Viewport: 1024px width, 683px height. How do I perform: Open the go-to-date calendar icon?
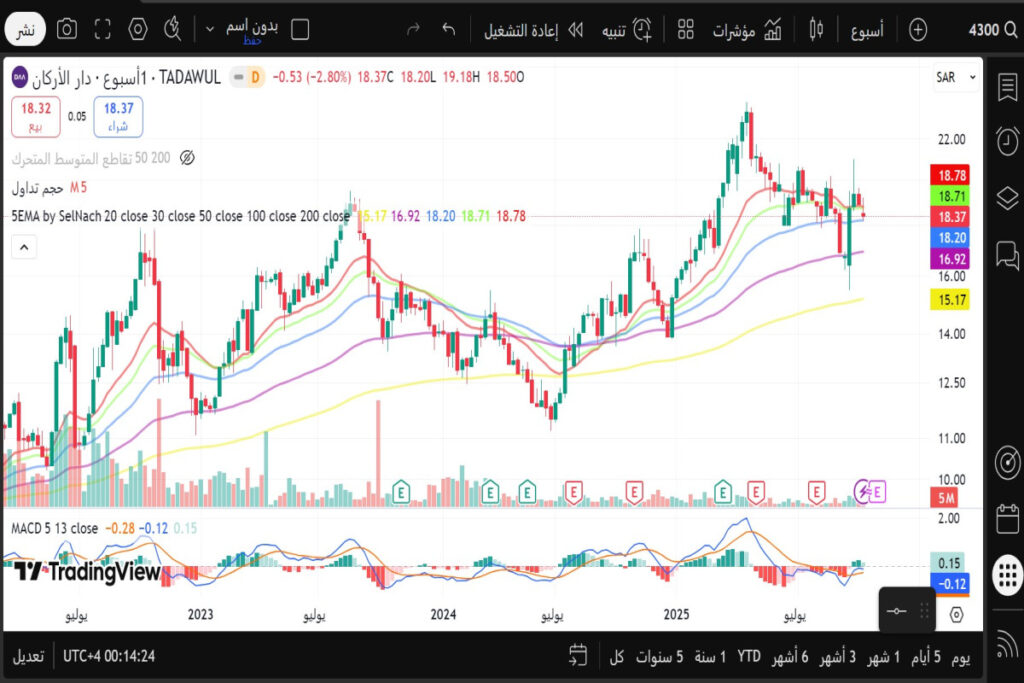click(x=577, y=656)
